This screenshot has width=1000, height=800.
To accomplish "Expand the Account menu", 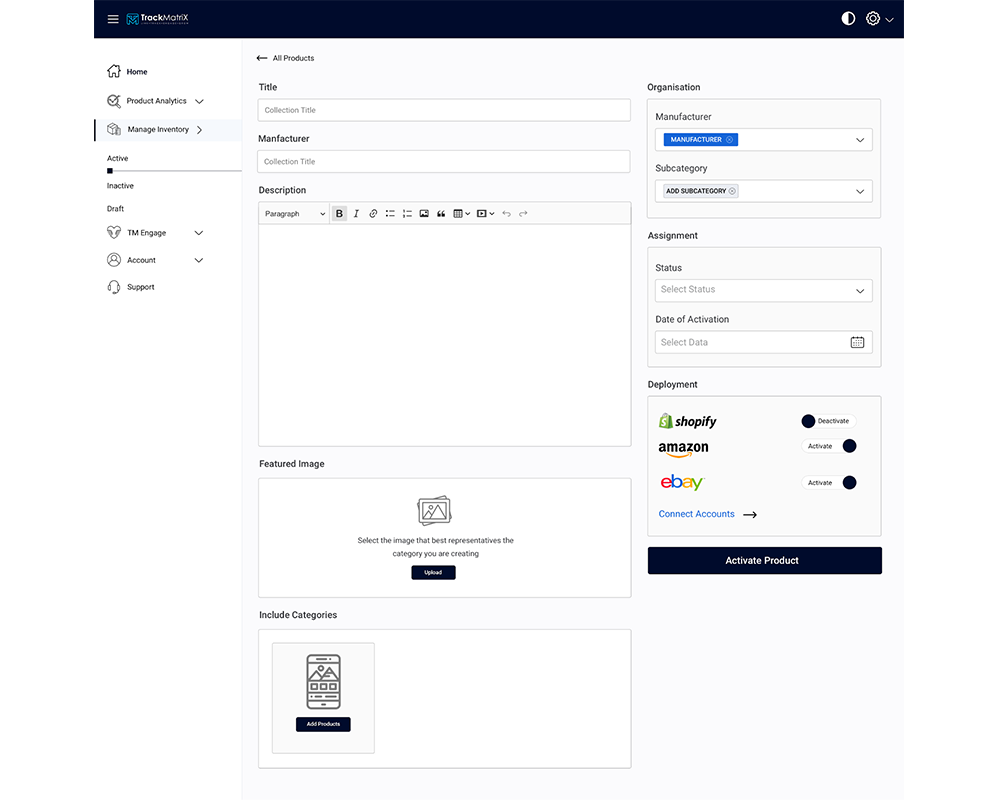I will point(198,260).
